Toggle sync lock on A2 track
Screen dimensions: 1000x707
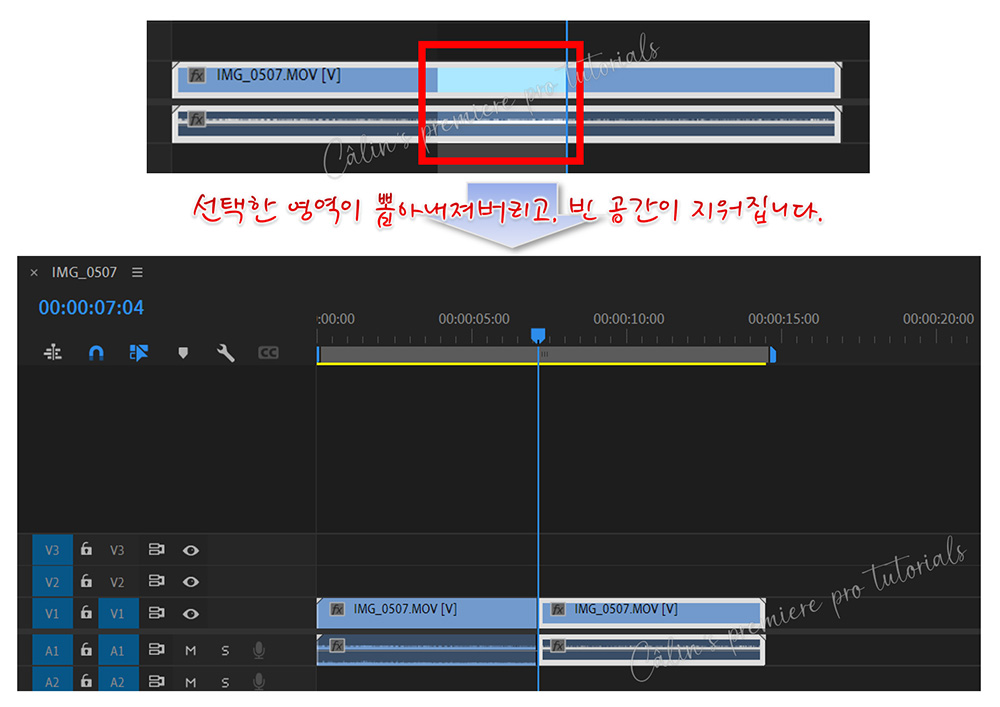[x=156, y=681]
